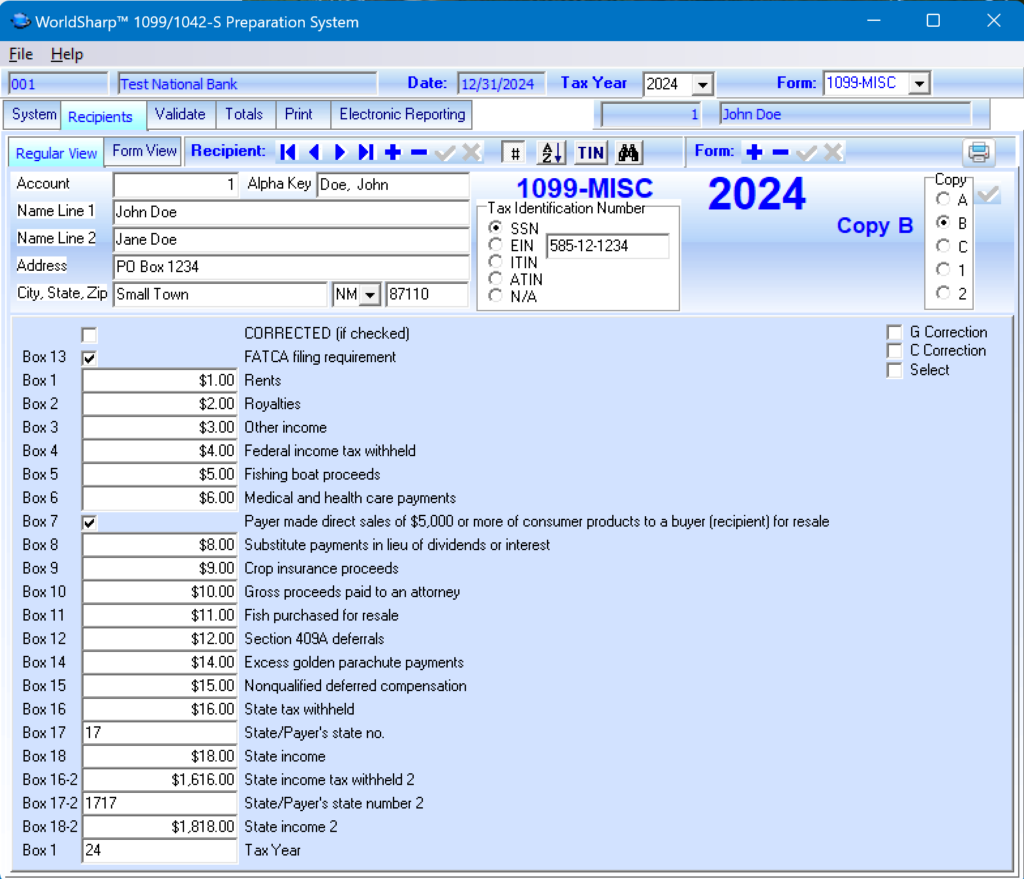Click the Form cancel X icon

click(833, 152)
